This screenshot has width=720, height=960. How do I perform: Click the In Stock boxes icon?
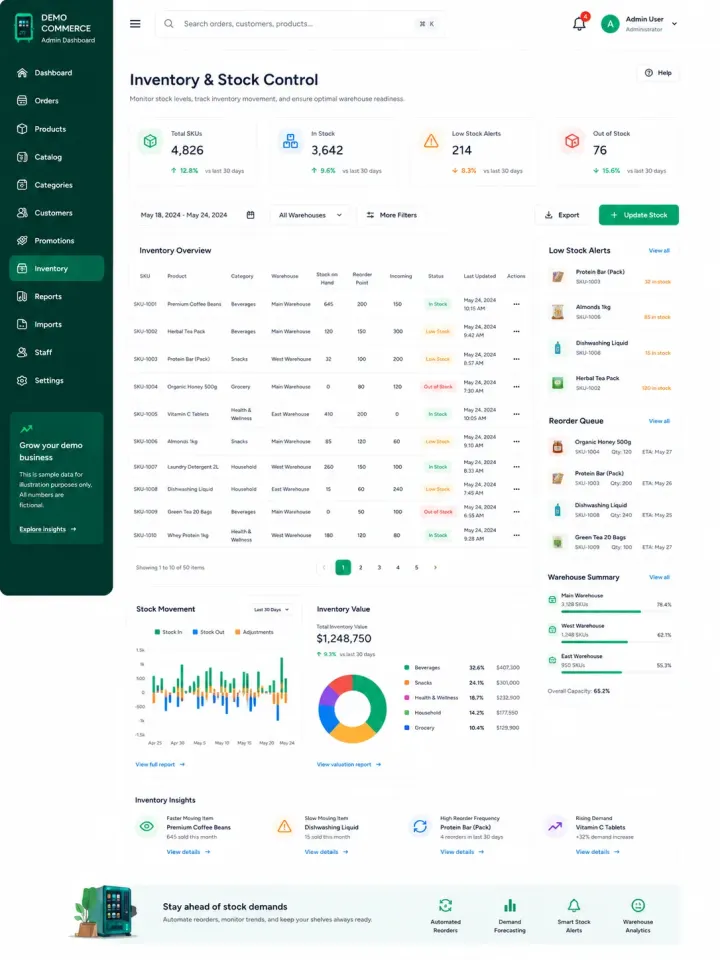tap(290, 141)
